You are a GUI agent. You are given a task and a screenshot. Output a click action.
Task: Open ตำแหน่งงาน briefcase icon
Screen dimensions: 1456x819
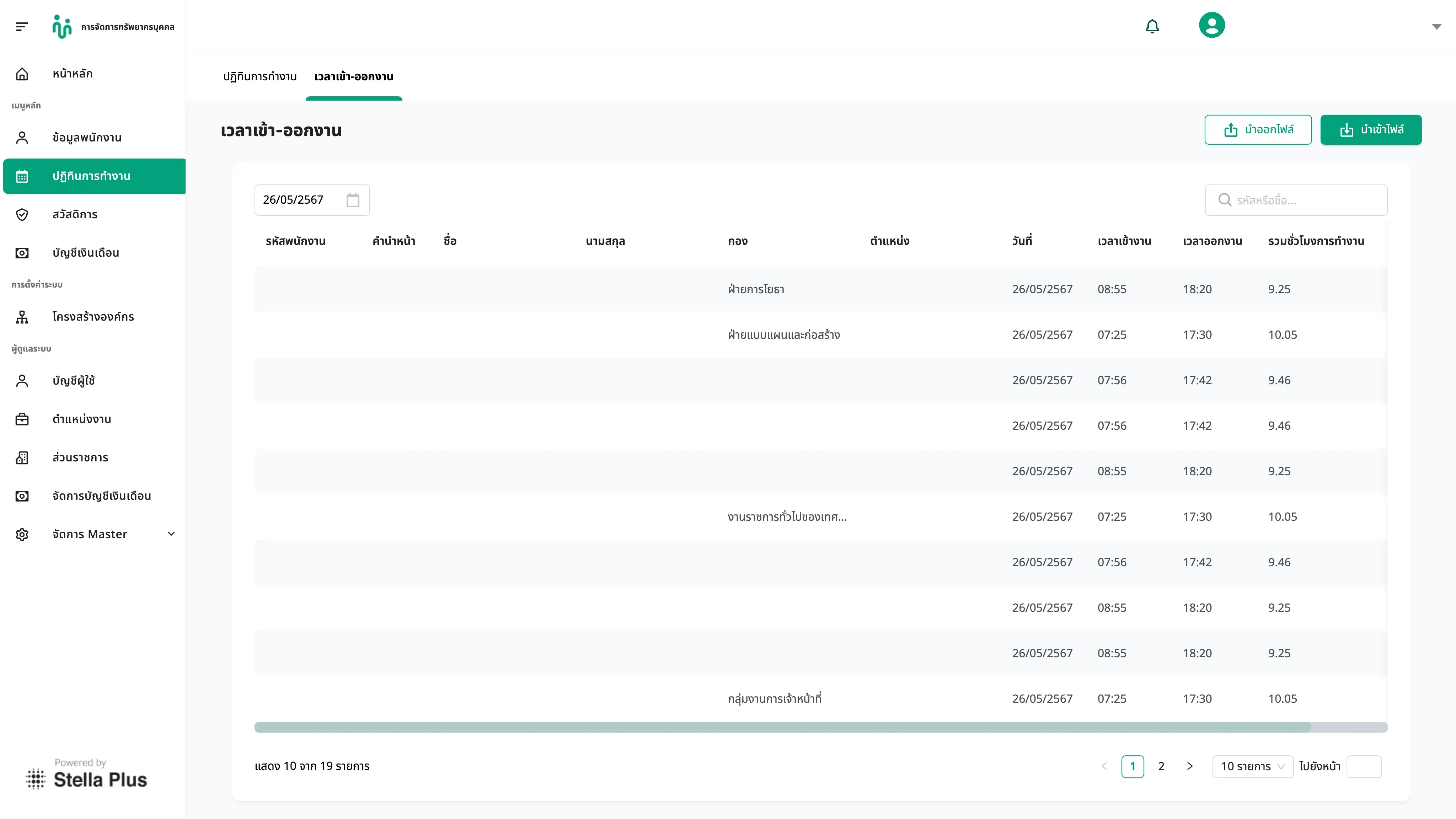coord(22,419)
